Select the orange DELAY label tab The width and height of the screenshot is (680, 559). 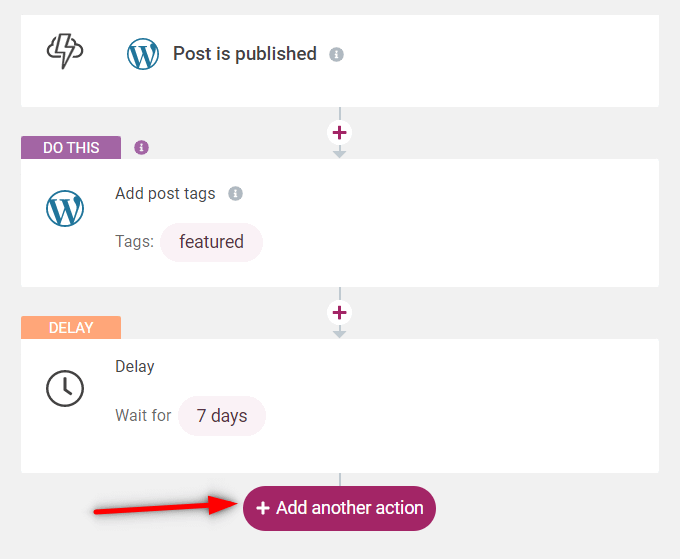pos(71,327)
